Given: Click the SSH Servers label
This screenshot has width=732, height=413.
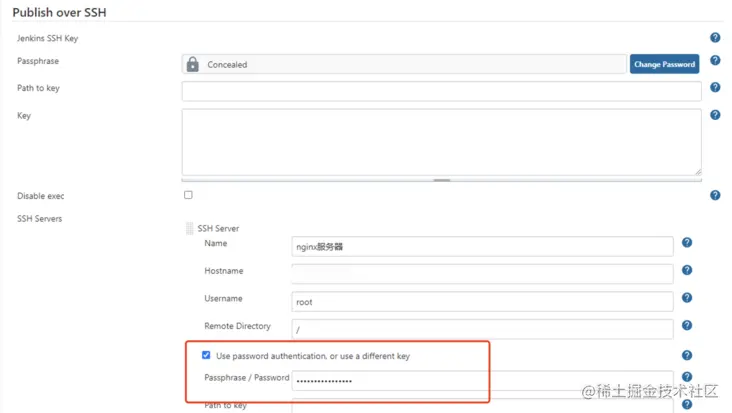Looking at the screenshot, I should 39,218.
